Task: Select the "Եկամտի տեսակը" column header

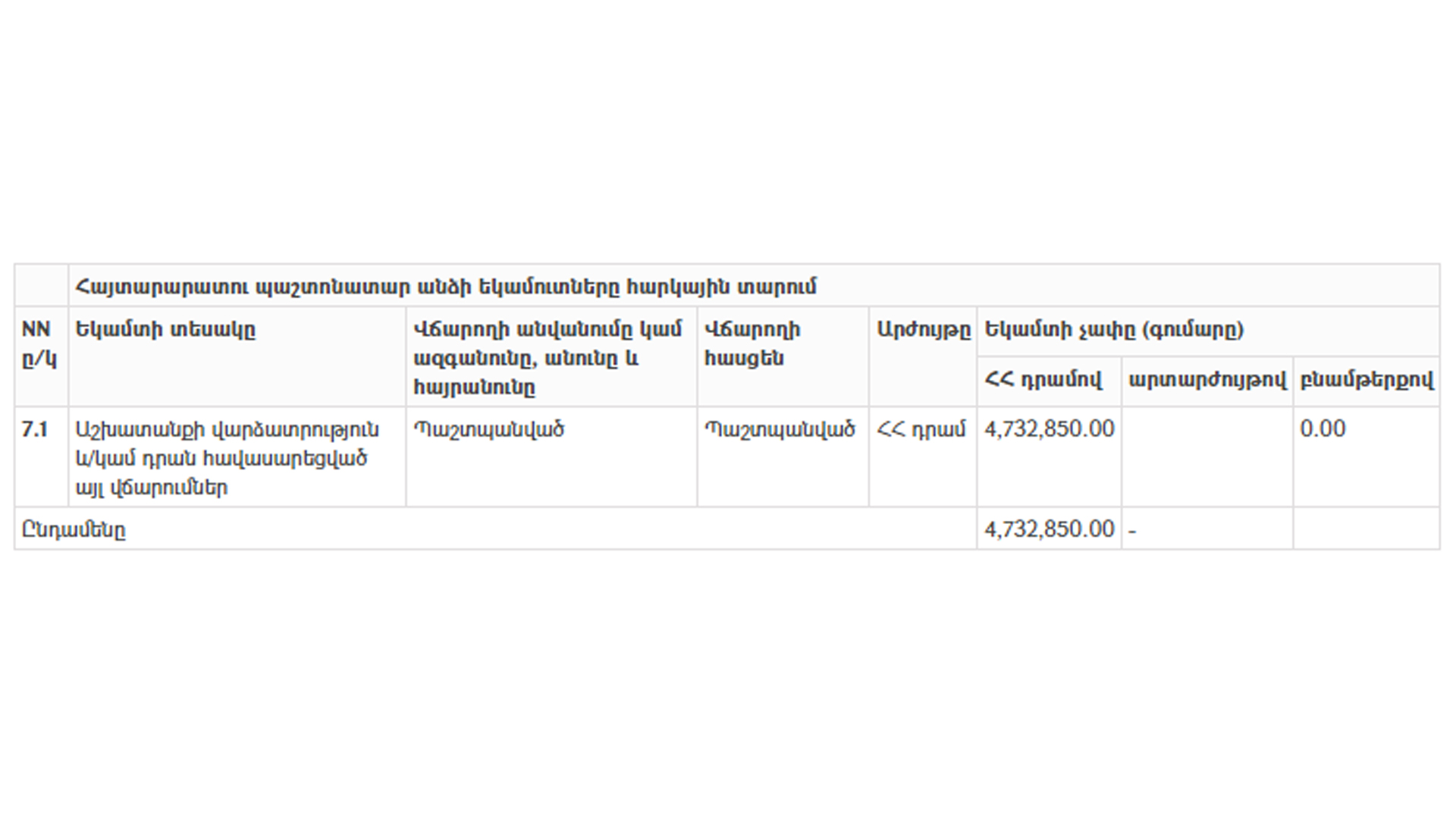Action: coord(165,330)
